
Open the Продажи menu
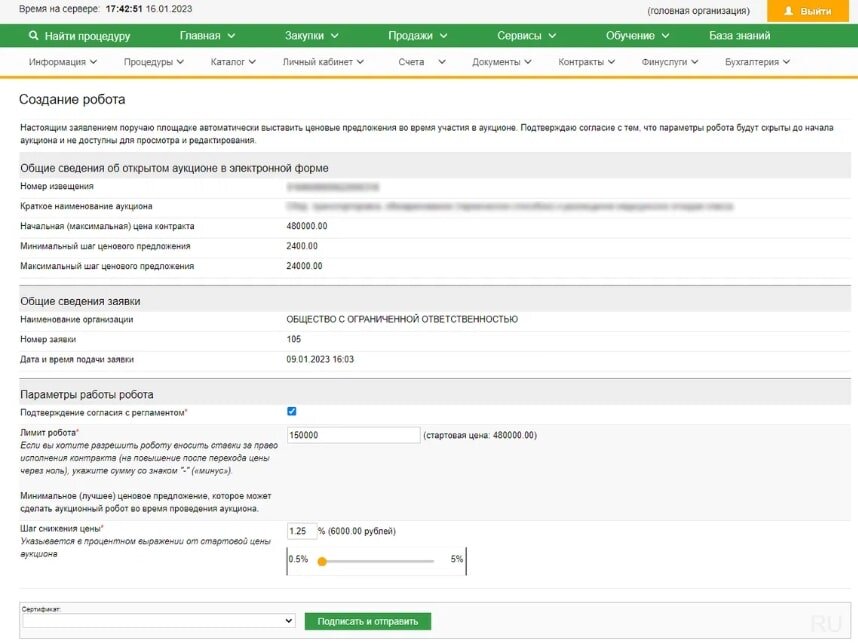[x=418, y=36]
